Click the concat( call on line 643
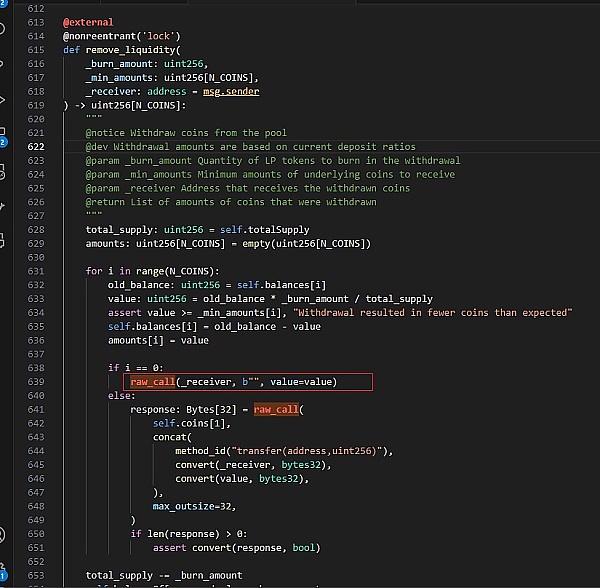The image size is (600, 588). [x=172, y=437]
